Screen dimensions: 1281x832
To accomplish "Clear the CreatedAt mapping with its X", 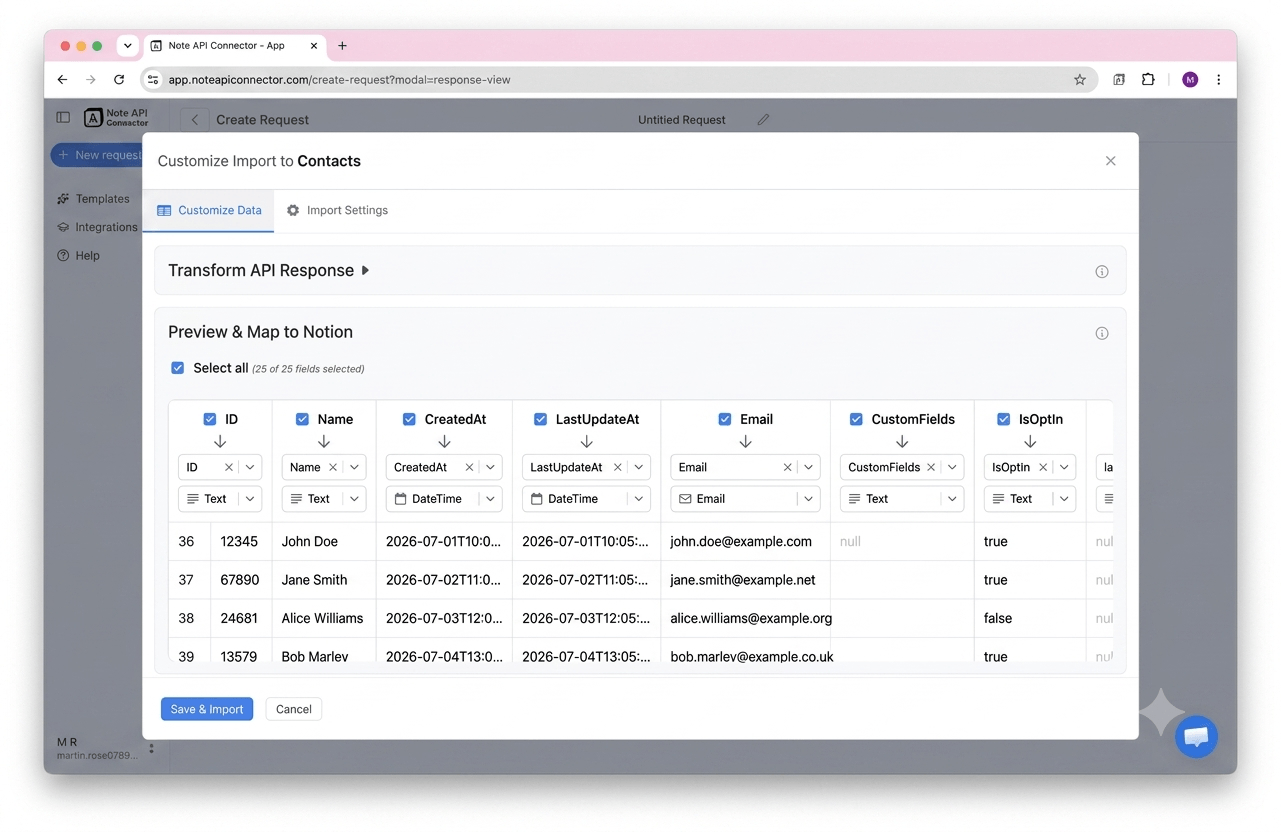I will point(469,467).
